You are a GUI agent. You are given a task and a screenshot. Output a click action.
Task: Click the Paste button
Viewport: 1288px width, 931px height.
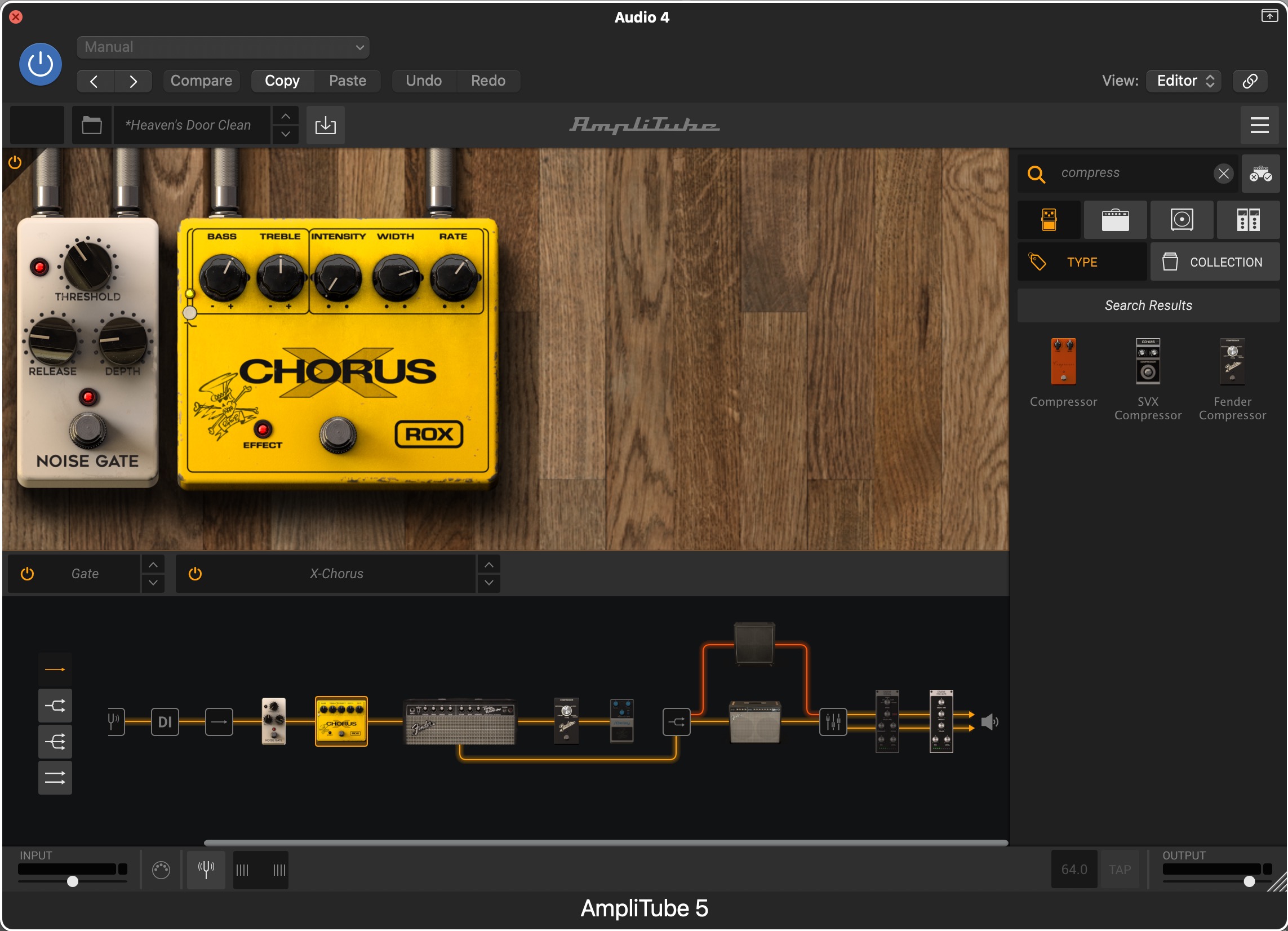click(x=348, y=81)
